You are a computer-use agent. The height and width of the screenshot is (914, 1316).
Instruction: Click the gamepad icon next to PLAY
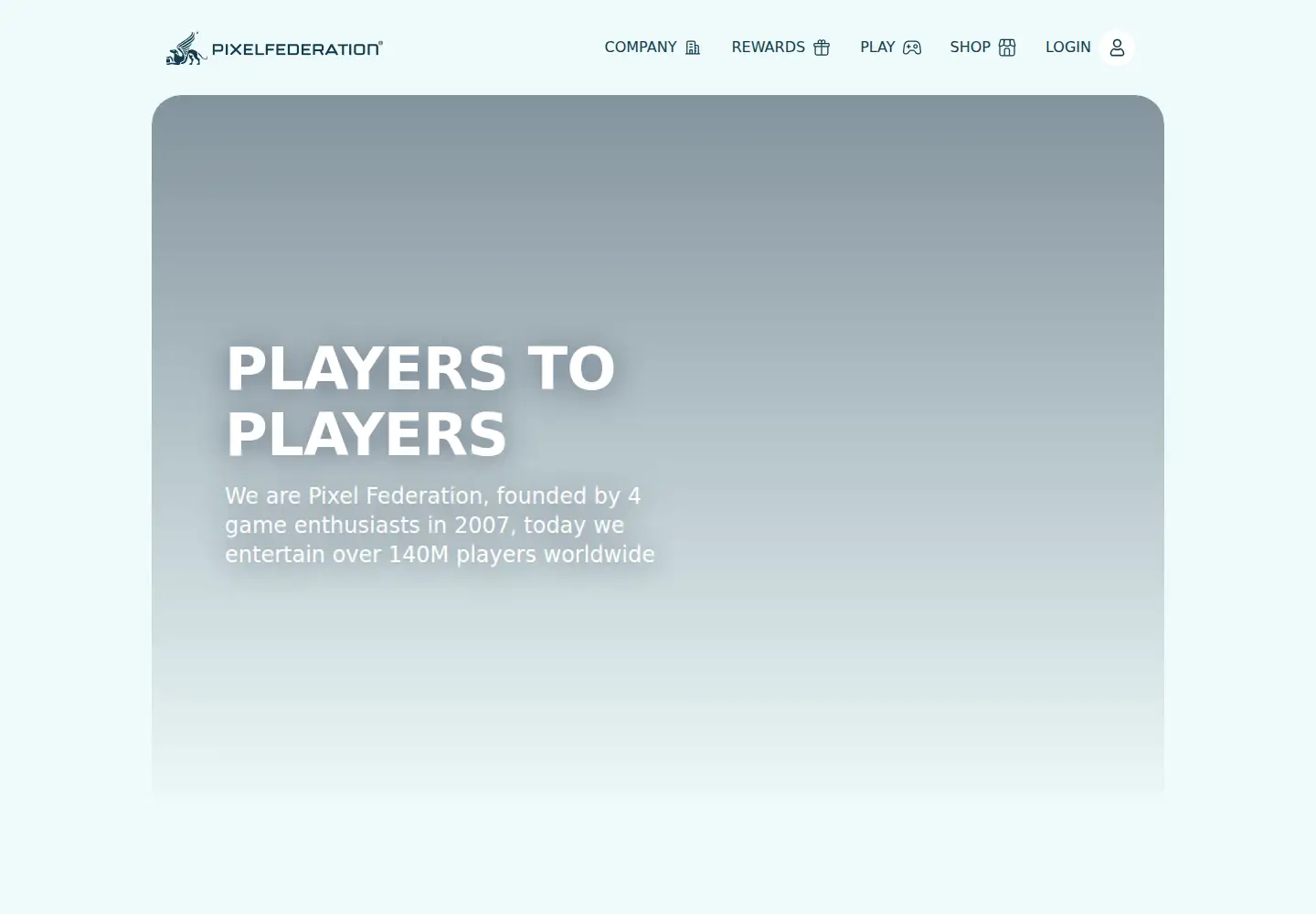912,48
